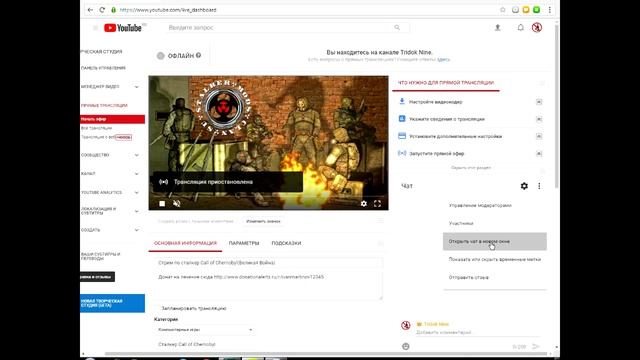
Task: Click the channel avatar beside the chat input
Action: tap(406, 325)
